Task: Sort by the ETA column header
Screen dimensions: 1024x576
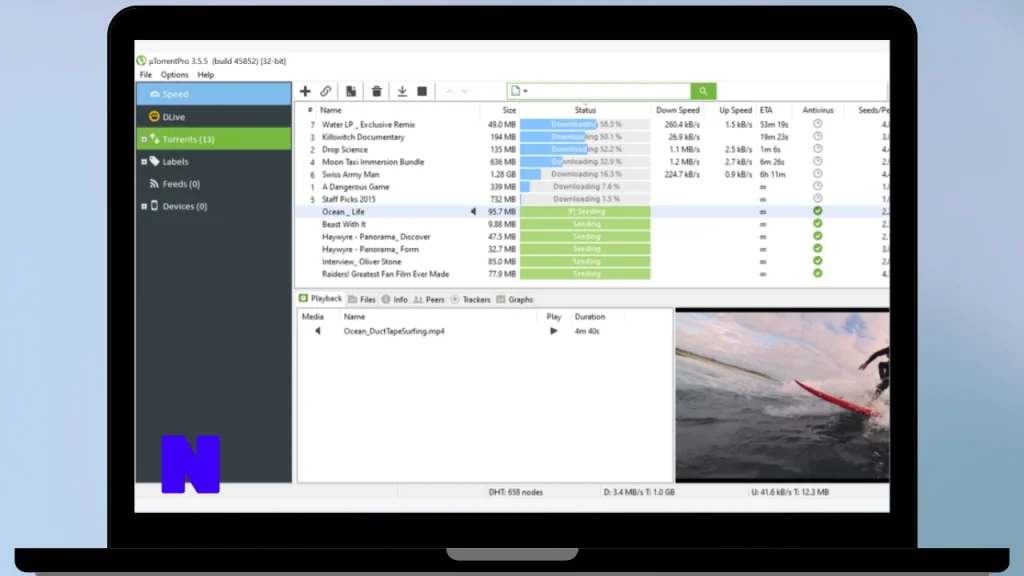Action: [x=766, y=110]
